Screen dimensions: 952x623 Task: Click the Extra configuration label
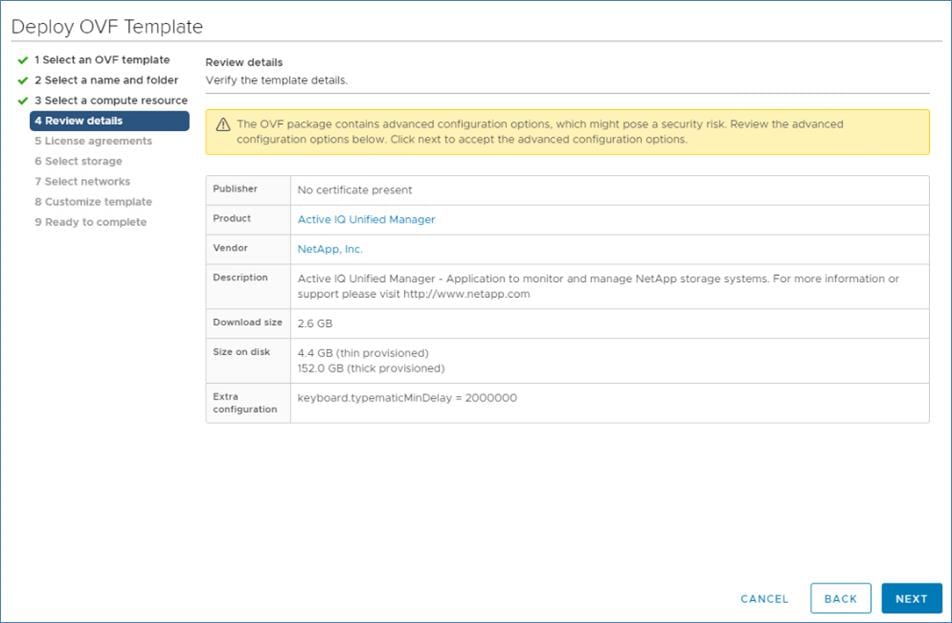click(x=245, y=403)
